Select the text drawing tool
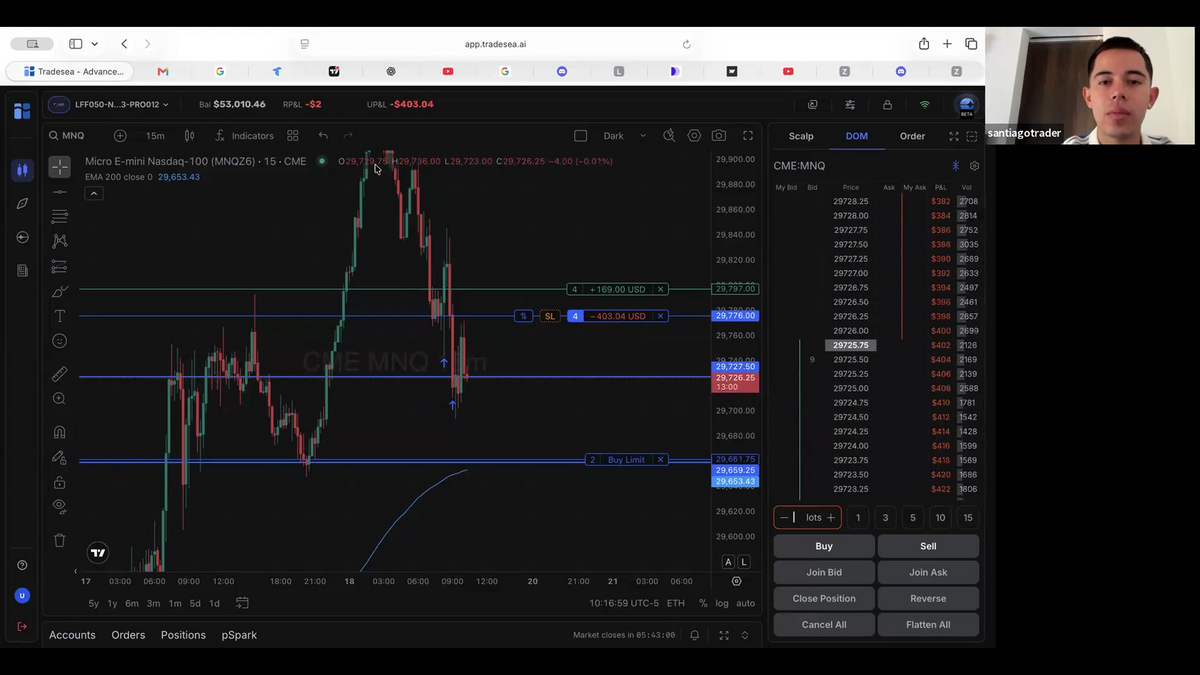Screen dimensions: 1200x675 (60, 316)
